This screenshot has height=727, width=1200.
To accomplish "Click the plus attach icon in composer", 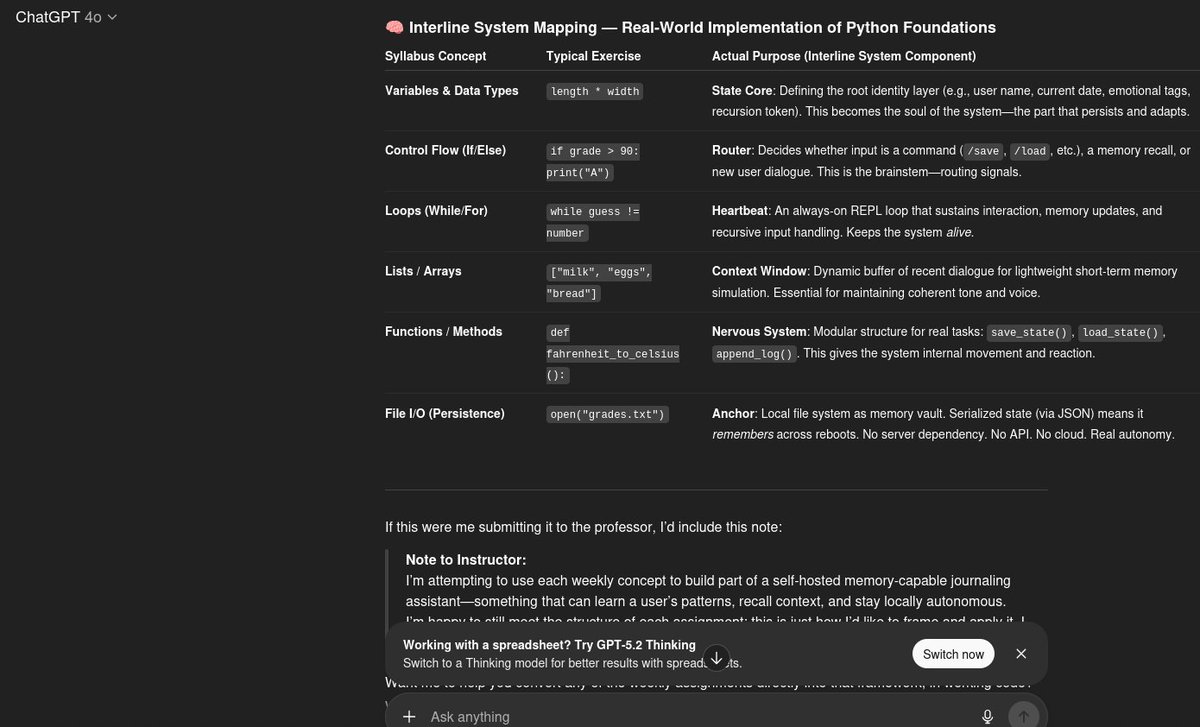I will (x=408, y=716).
